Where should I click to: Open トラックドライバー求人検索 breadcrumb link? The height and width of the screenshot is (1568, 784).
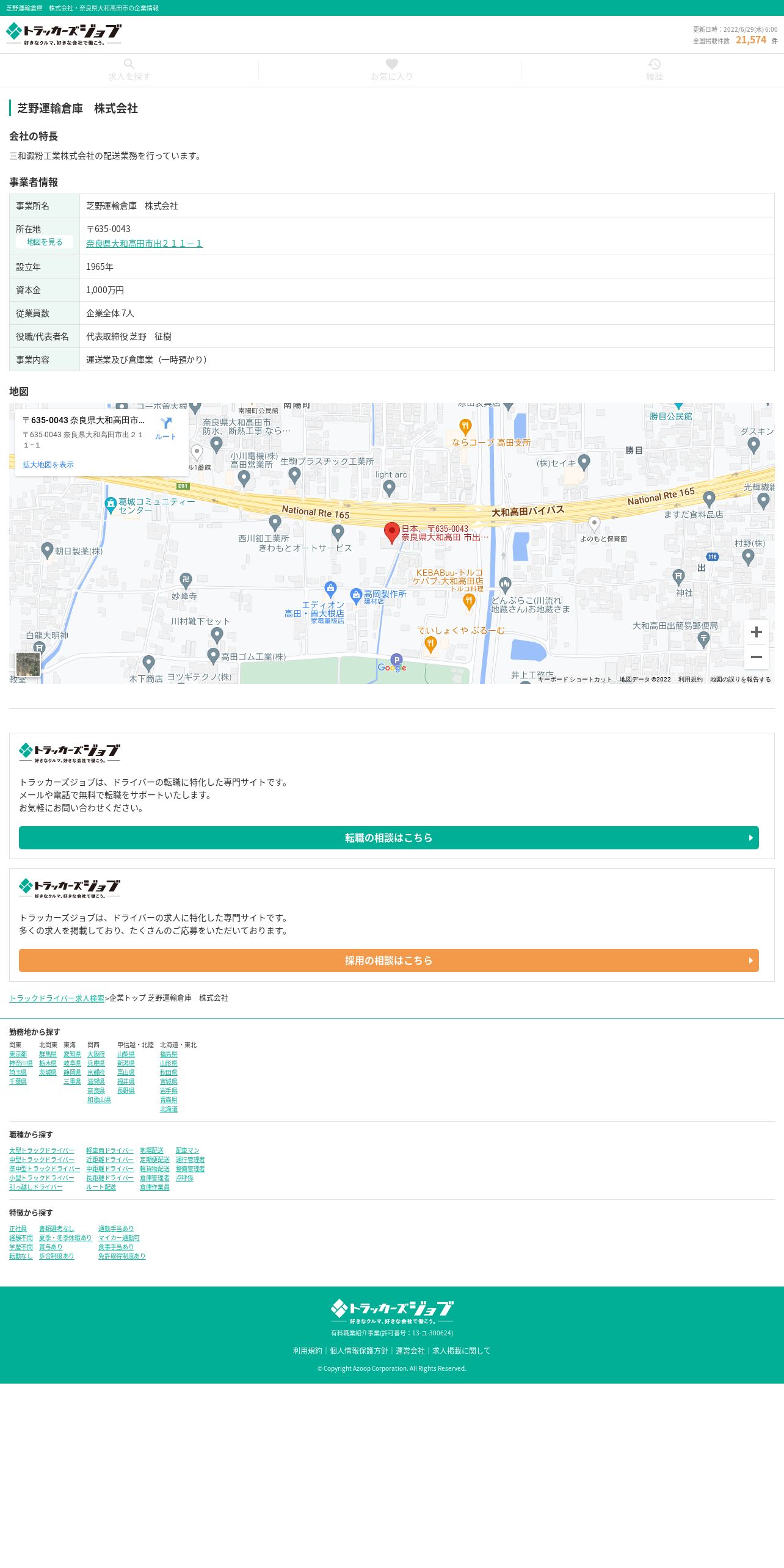[57, 998]
